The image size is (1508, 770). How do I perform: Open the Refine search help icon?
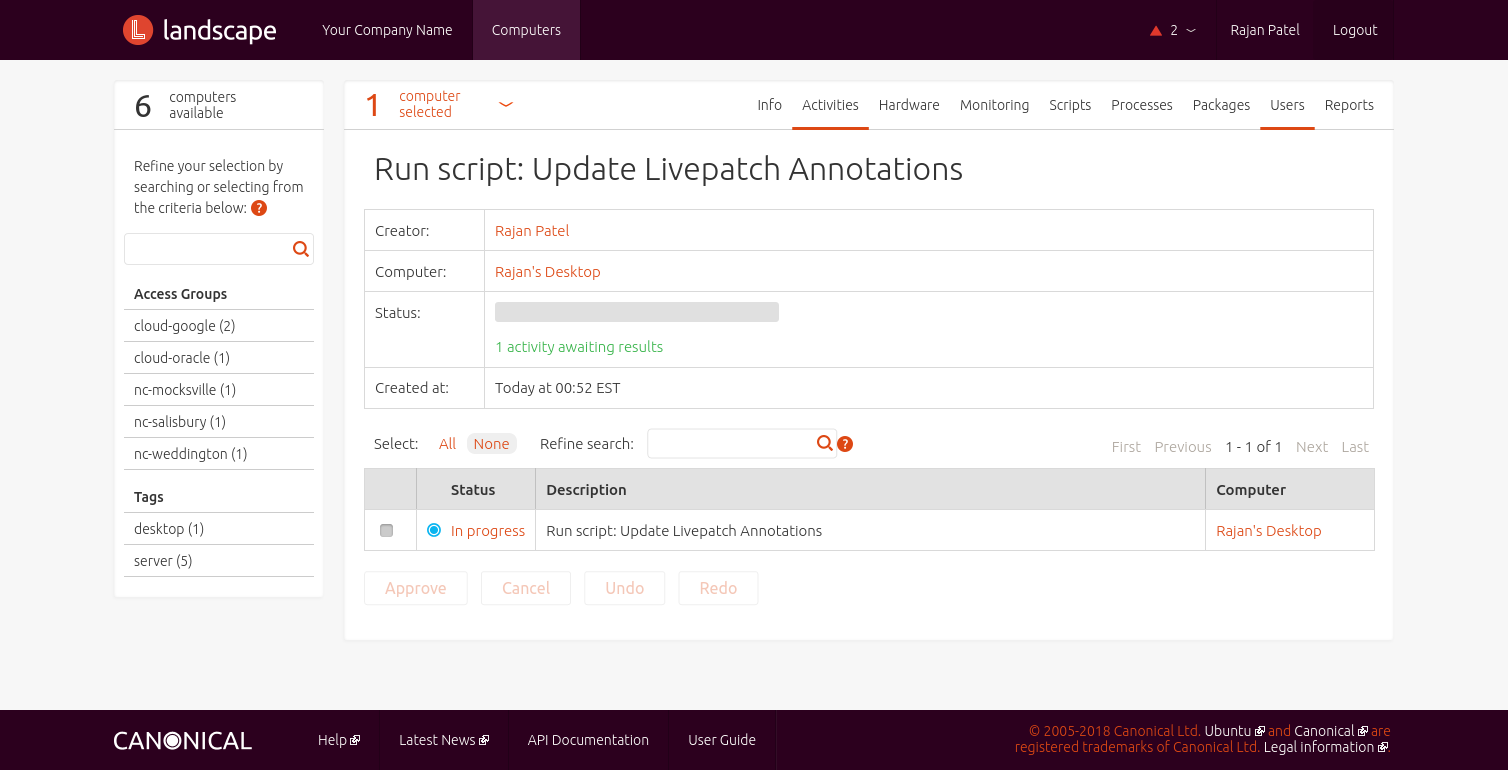click(x=845, y=444)
